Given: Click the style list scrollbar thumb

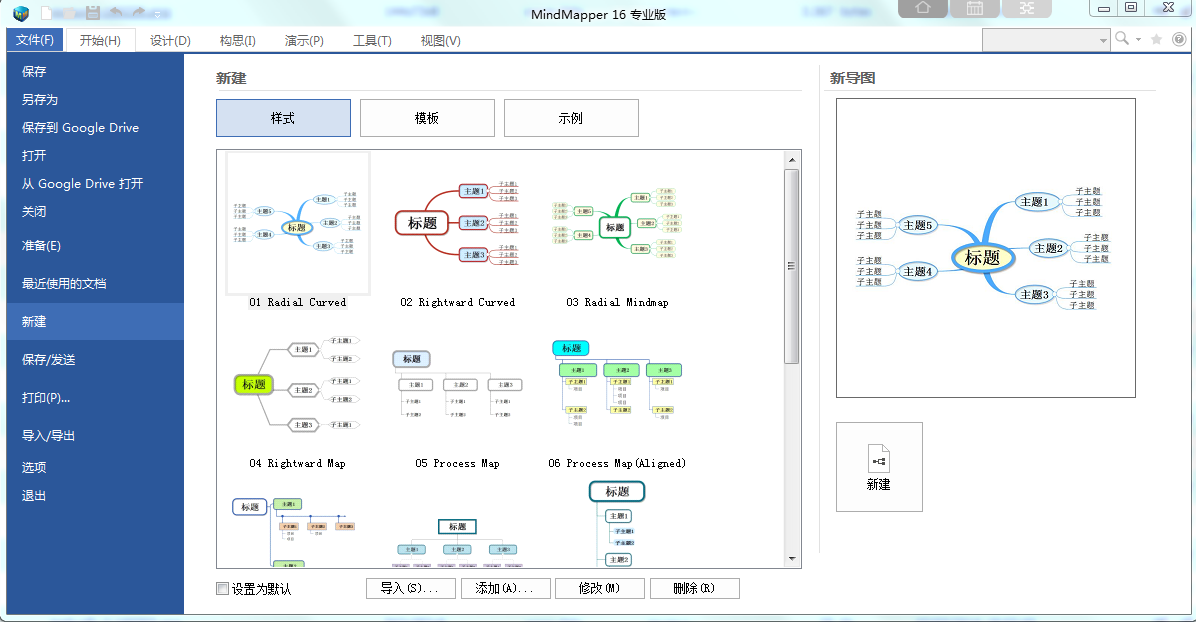Looking at the screenshot, I should tap(792, 266).
